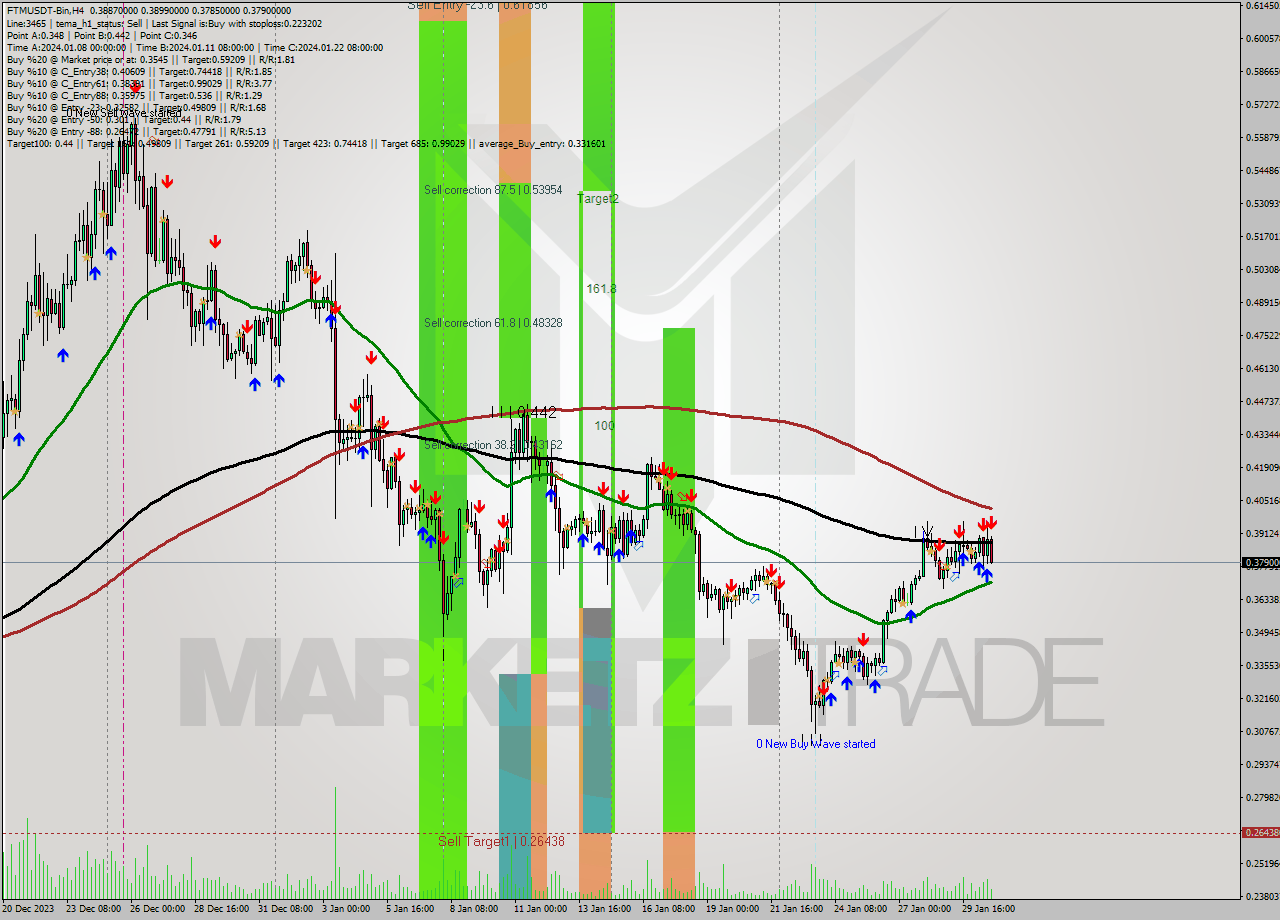Click the C_Entry88 buy entry line
This screenshot has height=920, width=1280.
[x=133, y=95]
